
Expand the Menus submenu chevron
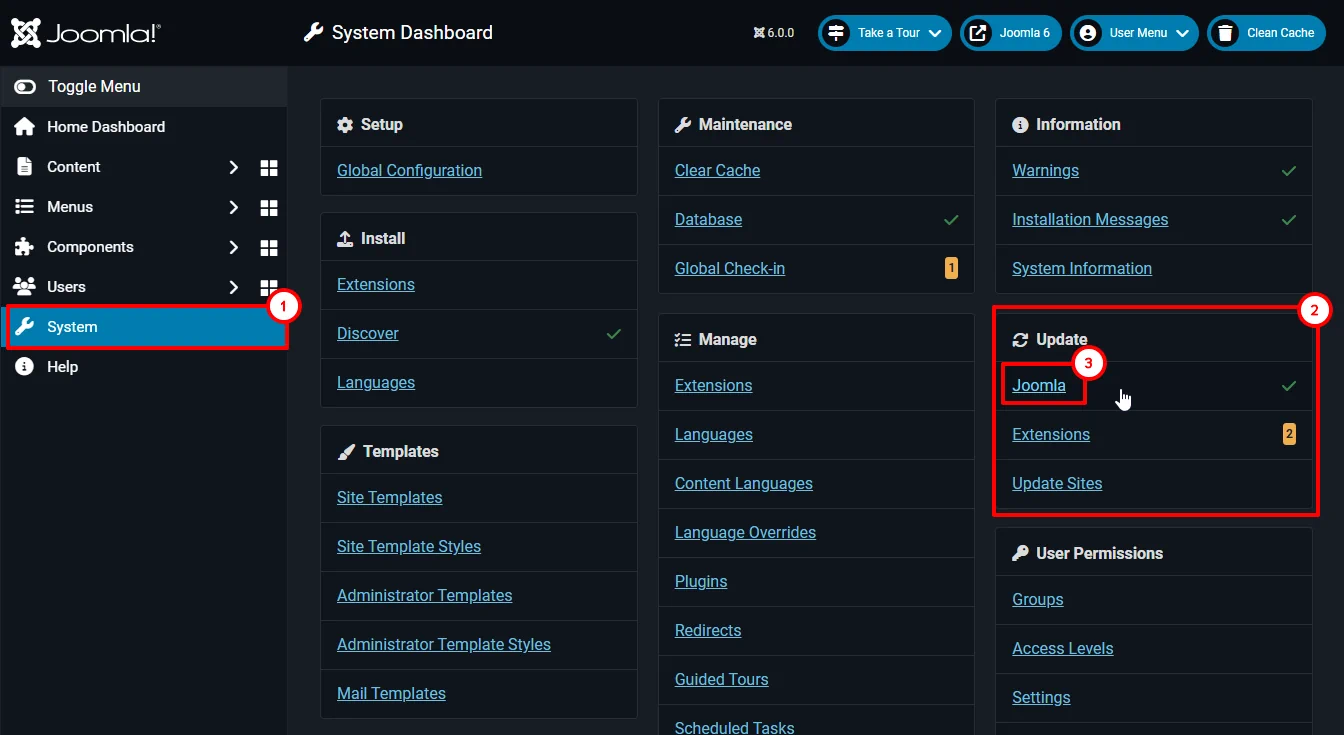(233, 207)
